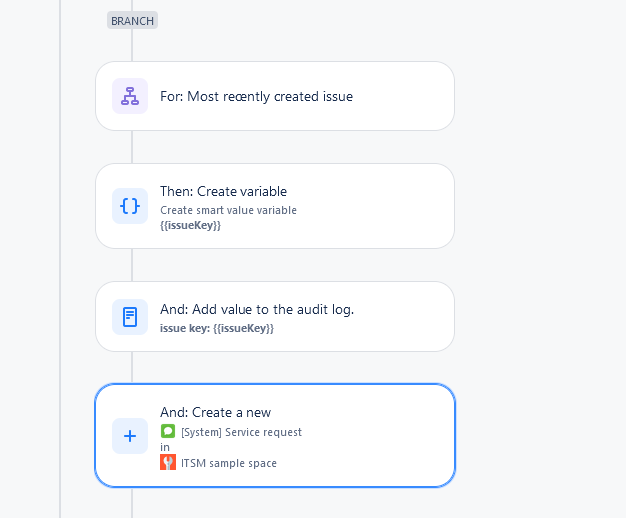
Task: Open the Then: Create variable step
Action: click(275, 206)
